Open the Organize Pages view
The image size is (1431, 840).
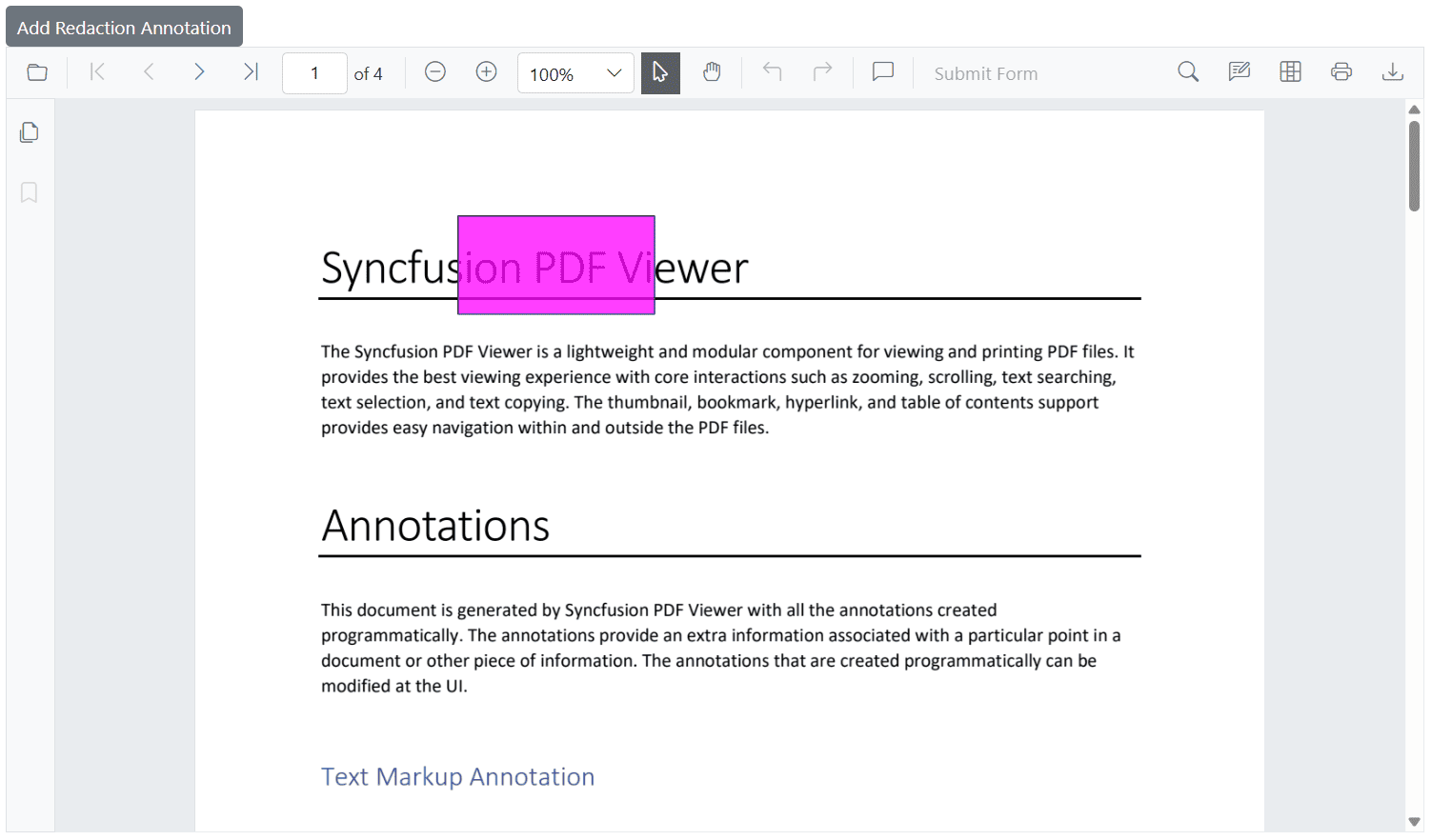pyautogui.click(x=1290, y=71)
